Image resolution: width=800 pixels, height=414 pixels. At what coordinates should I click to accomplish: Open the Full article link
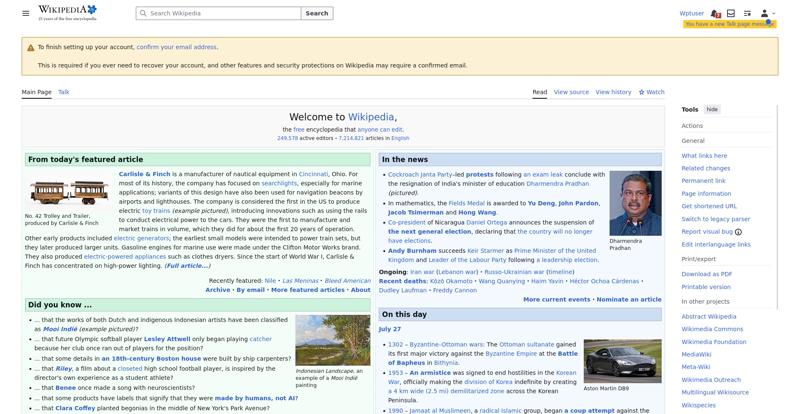(187, 266)
